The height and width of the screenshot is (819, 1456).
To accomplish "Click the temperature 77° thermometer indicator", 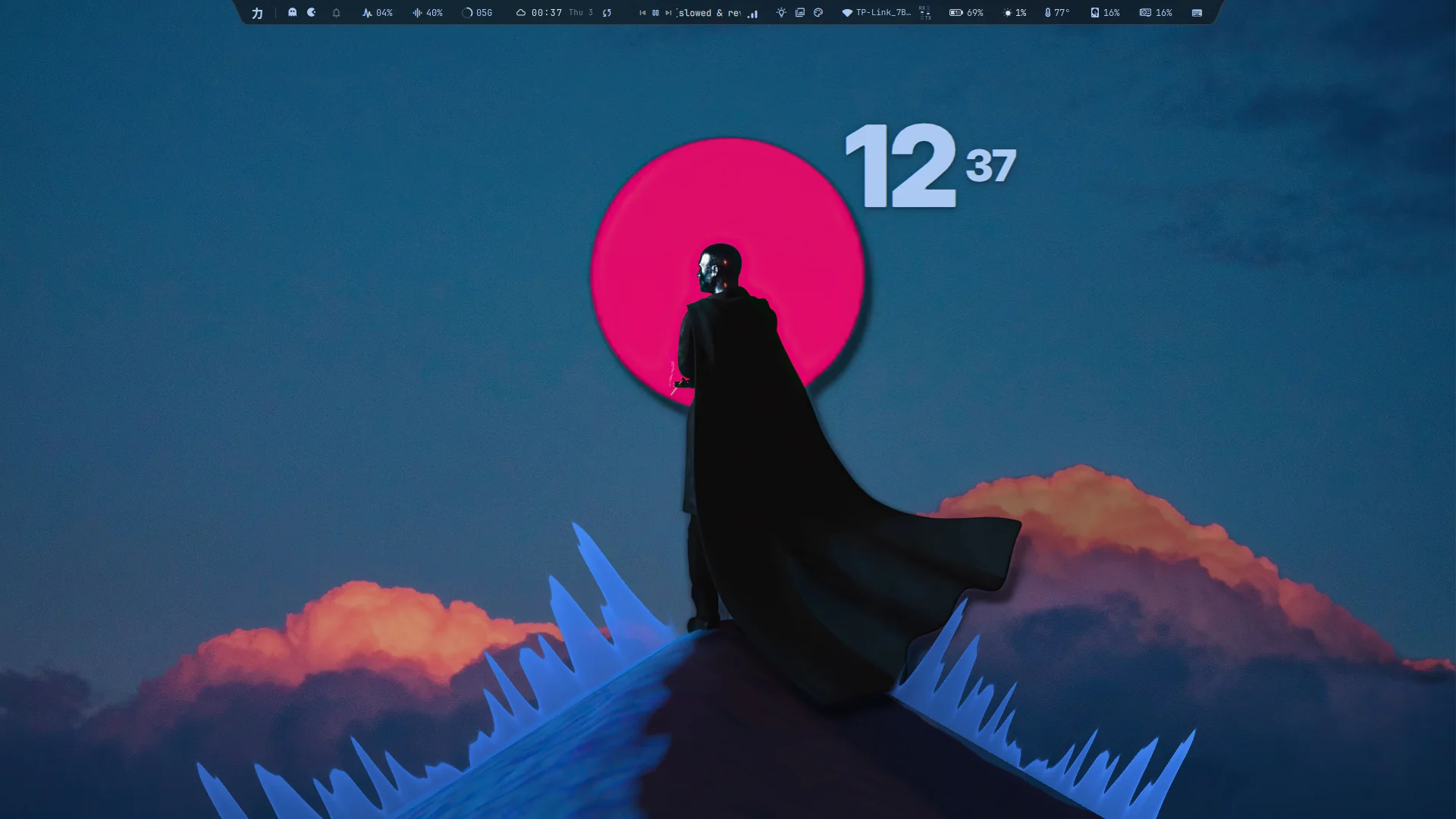I will [1057, 13].
